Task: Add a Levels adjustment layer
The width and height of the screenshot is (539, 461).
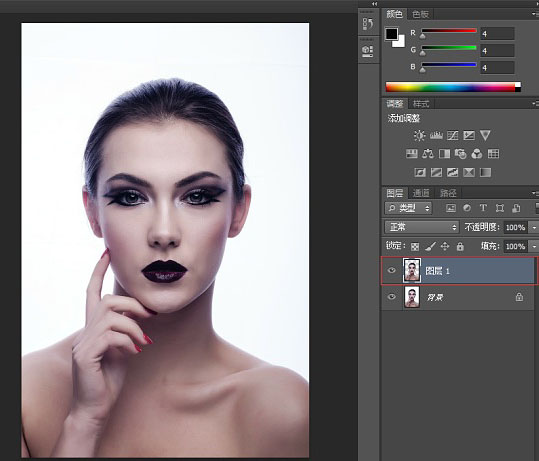Action: [x=436, y=135]
